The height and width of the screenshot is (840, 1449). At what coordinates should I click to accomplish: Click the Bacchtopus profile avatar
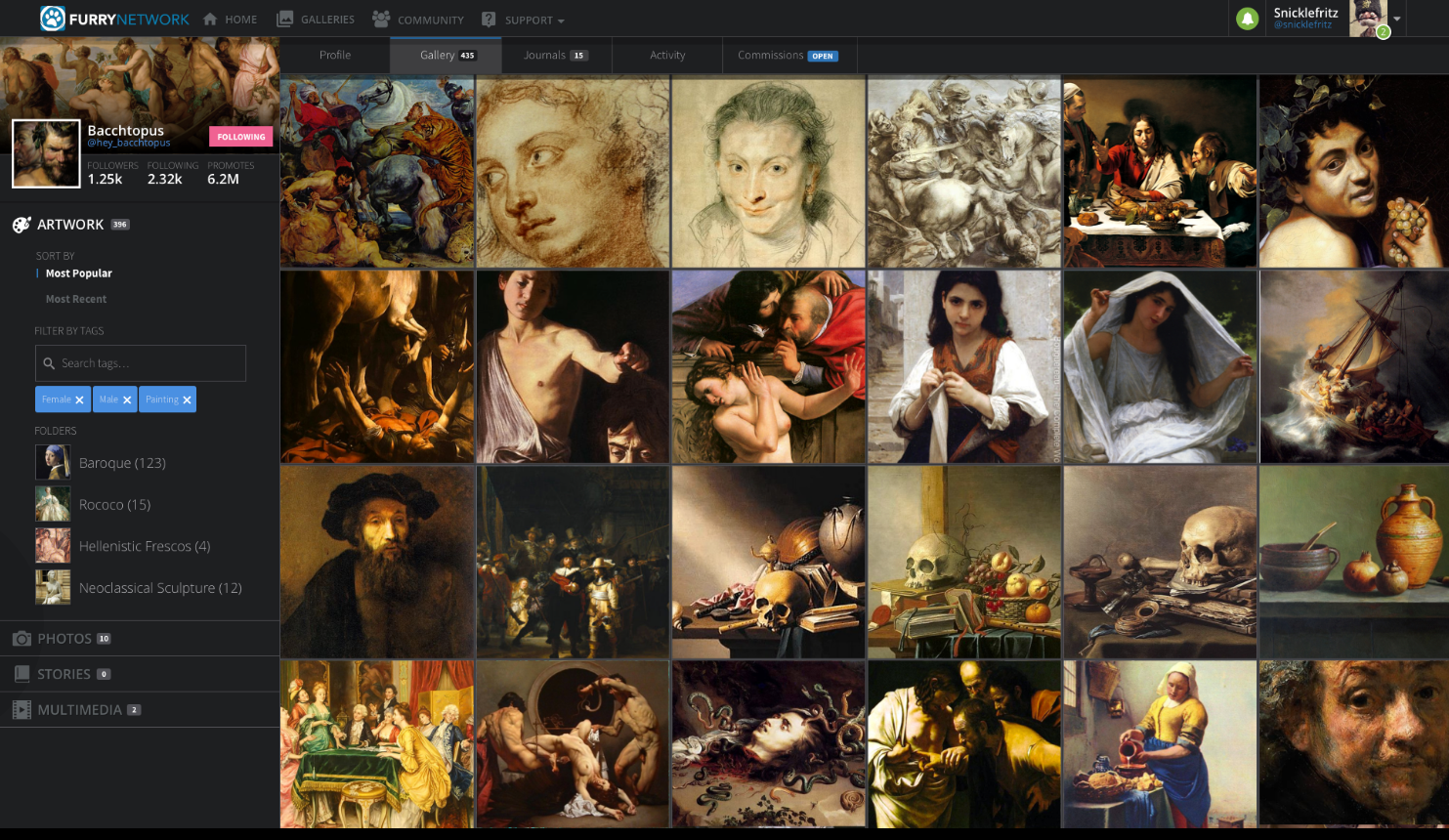pos(46,153)
